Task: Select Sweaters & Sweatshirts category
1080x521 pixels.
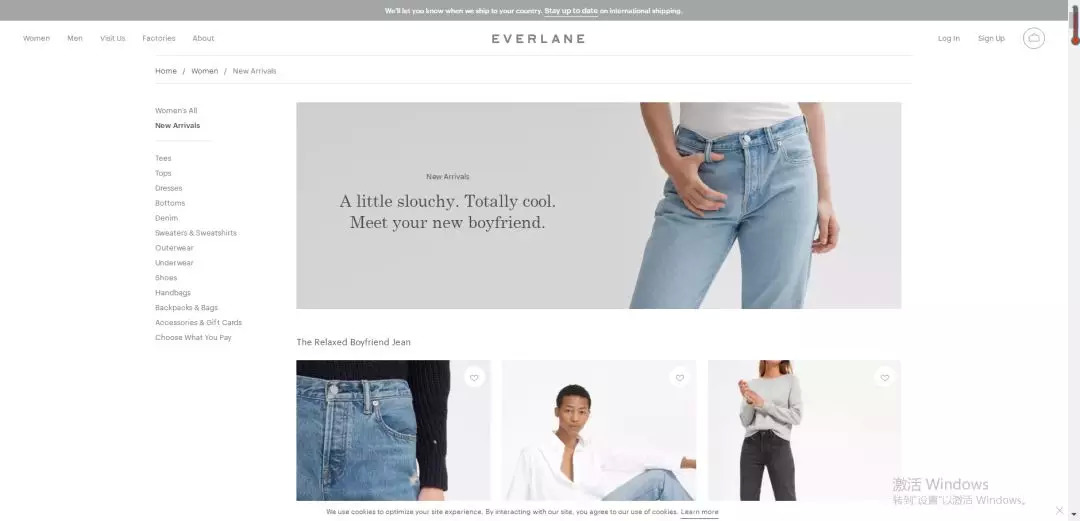Action: click(196, 233)
